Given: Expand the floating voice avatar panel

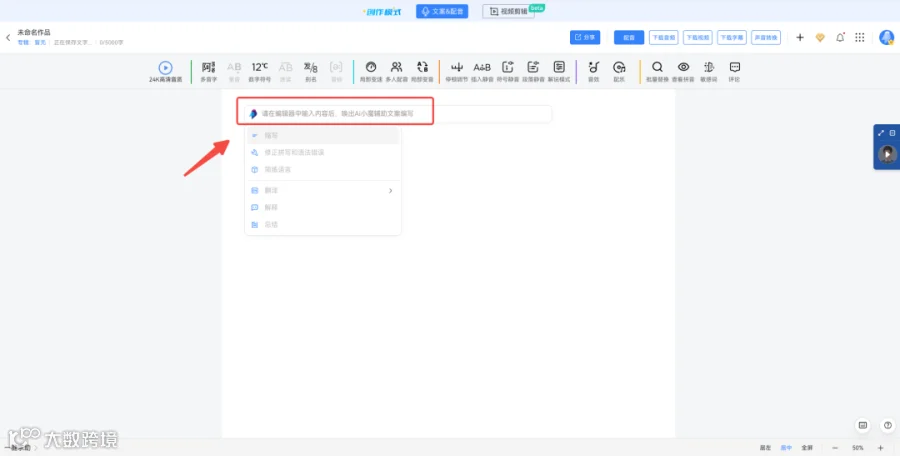Looking at the screenshot, I should point(881,133).
